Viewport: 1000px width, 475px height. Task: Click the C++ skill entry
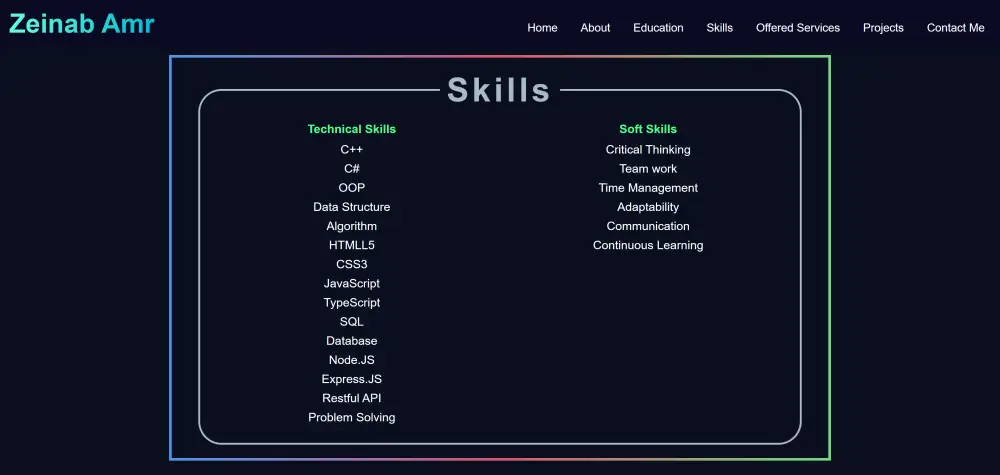point(351,149)
